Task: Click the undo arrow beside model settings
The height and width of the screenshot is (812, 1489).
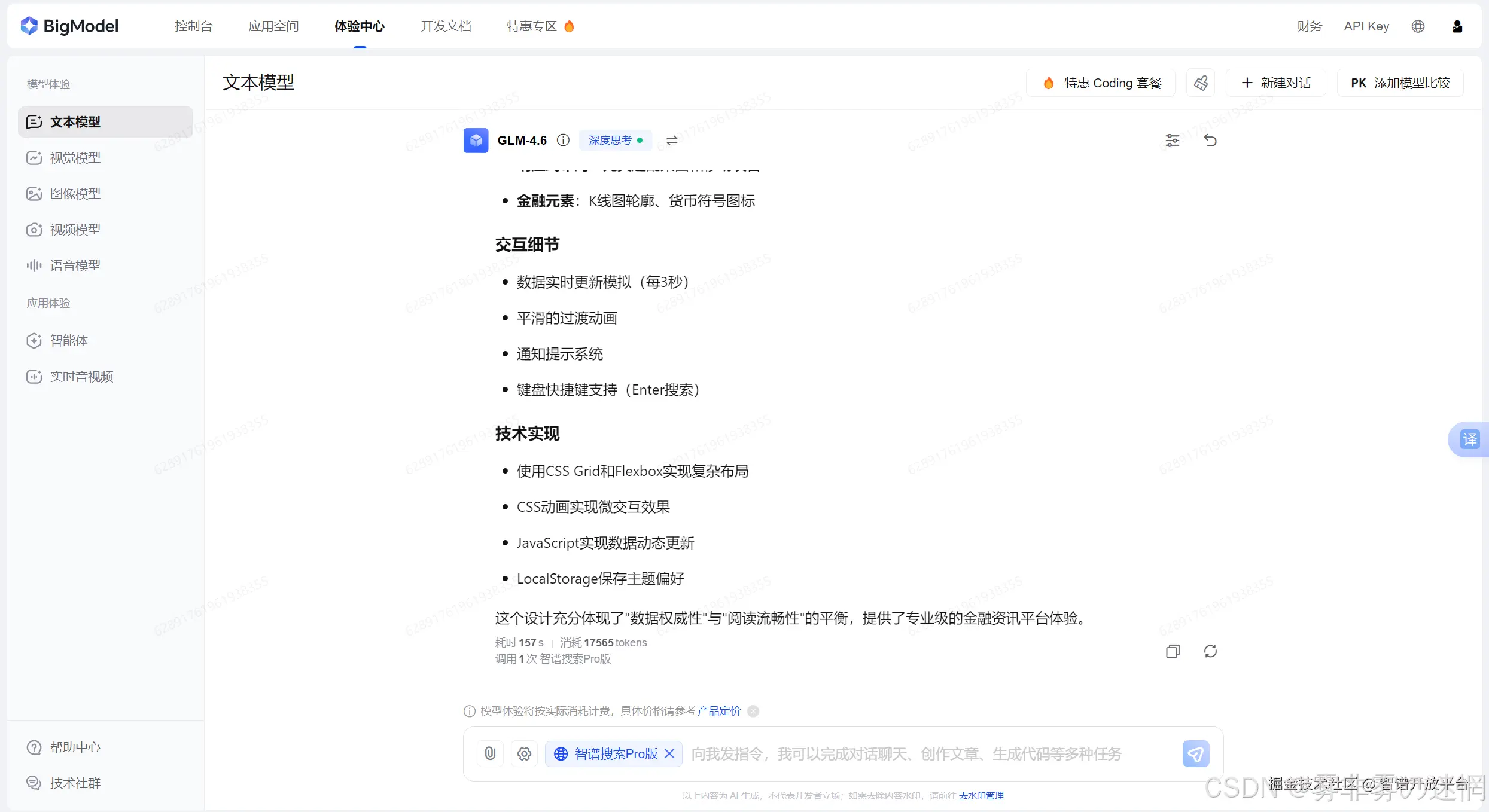Action: (1210, 141)
